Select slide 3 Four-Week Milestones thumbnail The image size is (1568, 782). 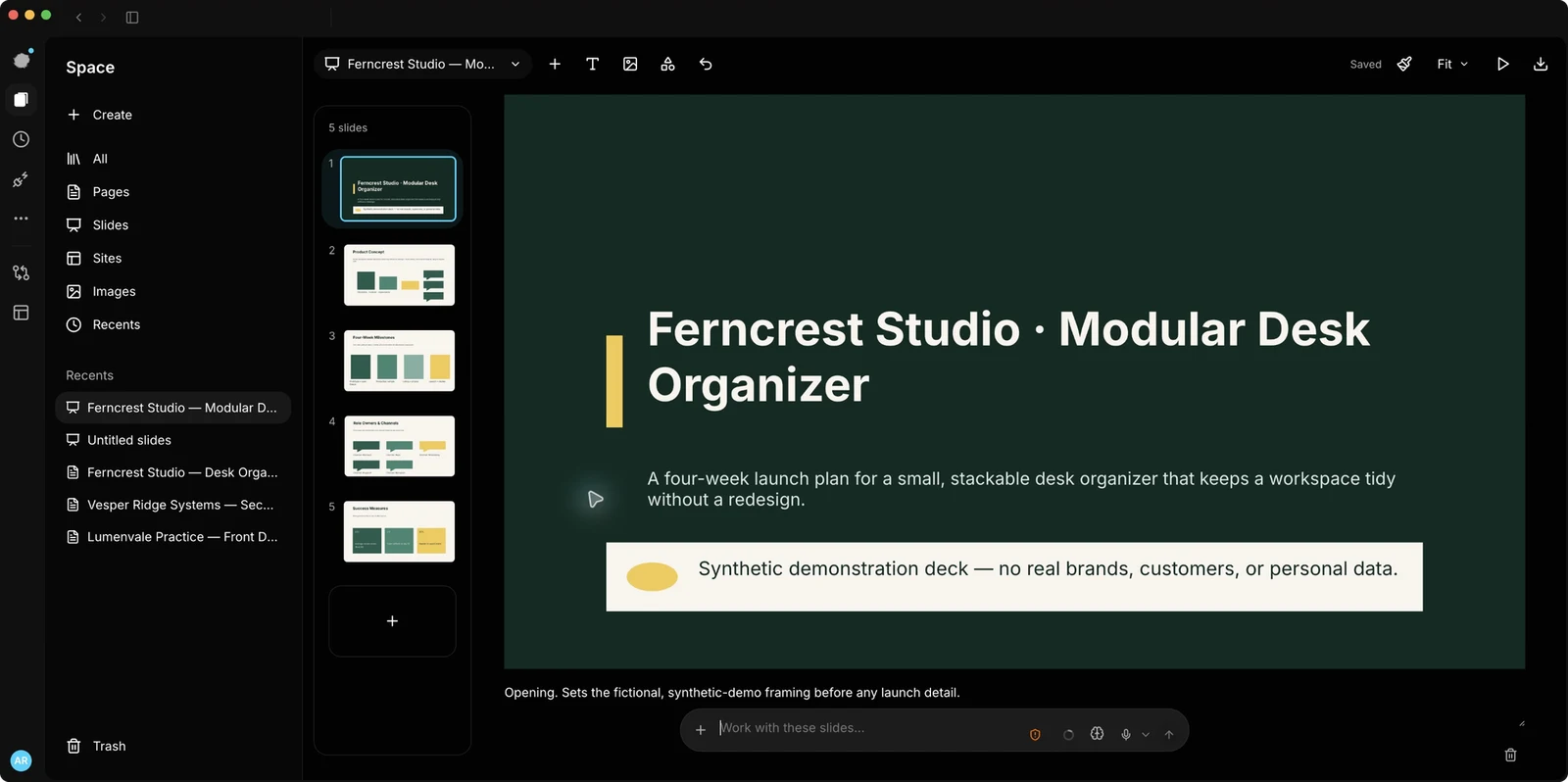tap(399, 361)
